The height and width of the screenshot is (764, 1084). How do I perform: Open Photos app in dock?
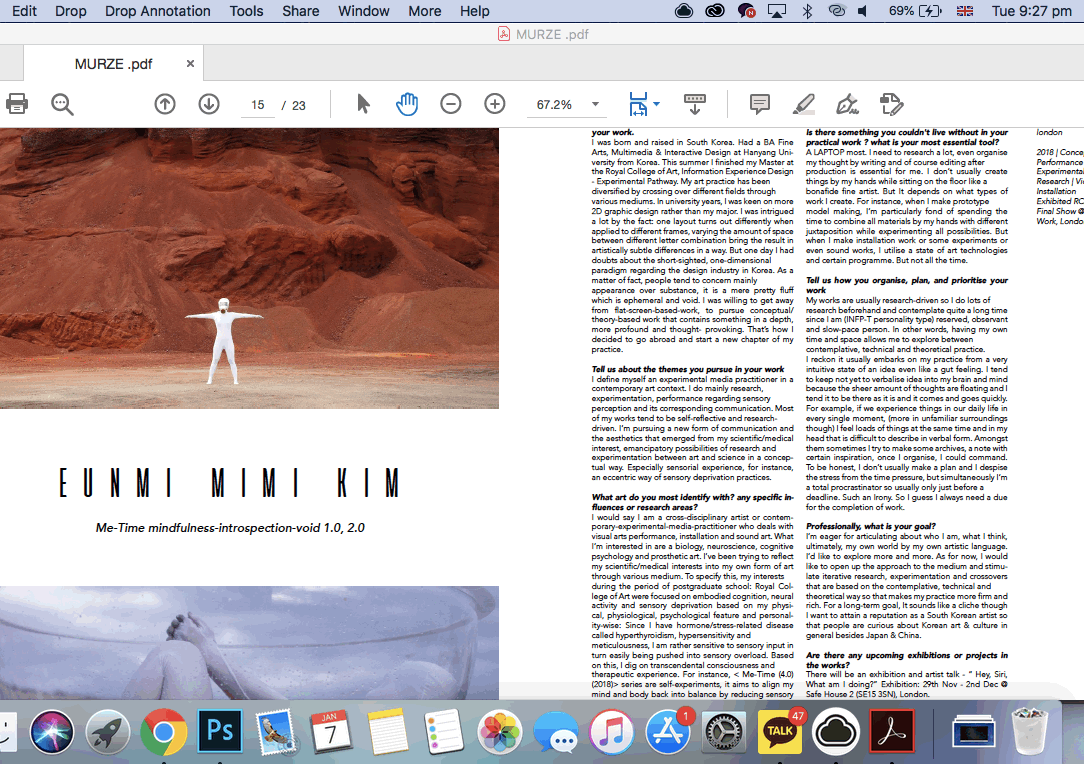499,732
